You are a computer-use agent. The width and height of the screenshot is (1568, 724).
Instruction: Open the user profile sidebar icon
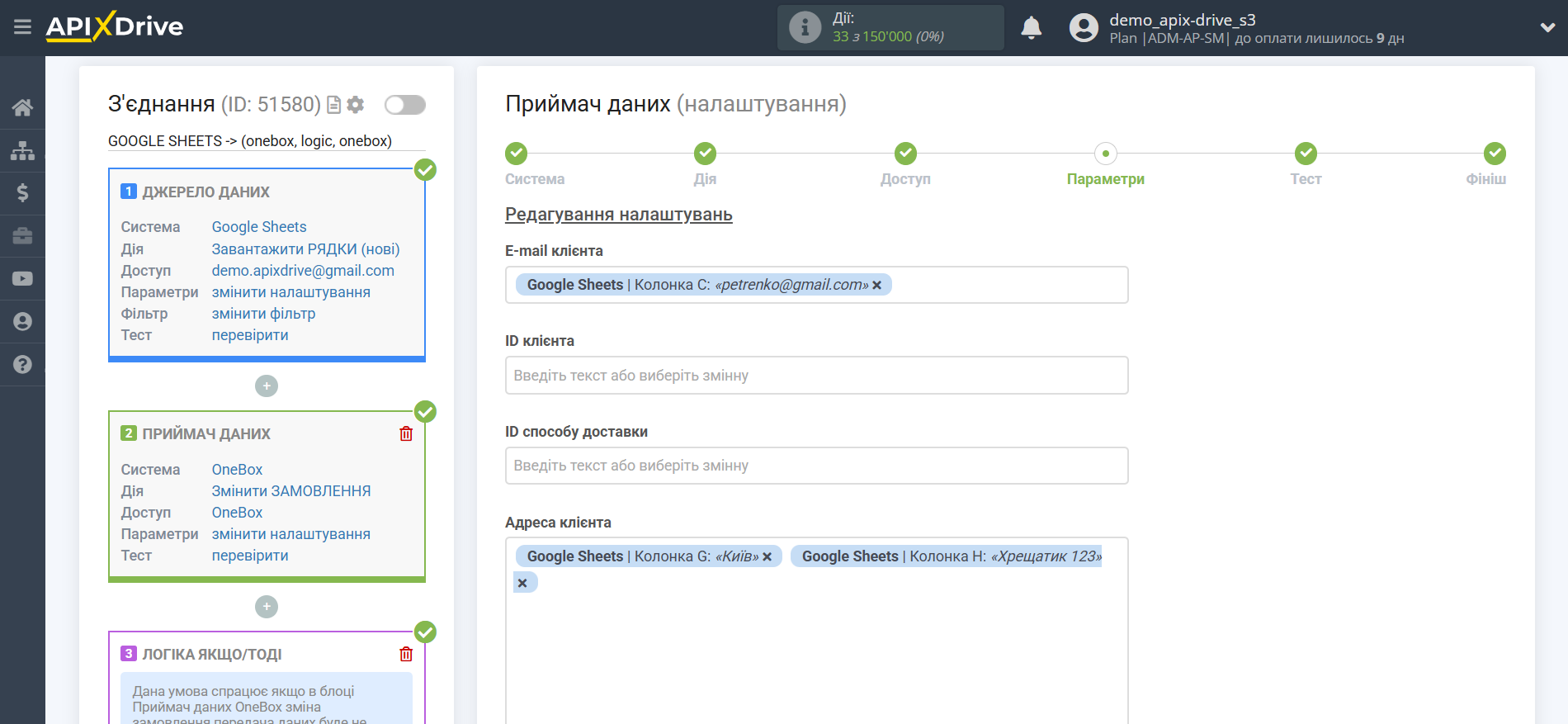coord(22,322)
